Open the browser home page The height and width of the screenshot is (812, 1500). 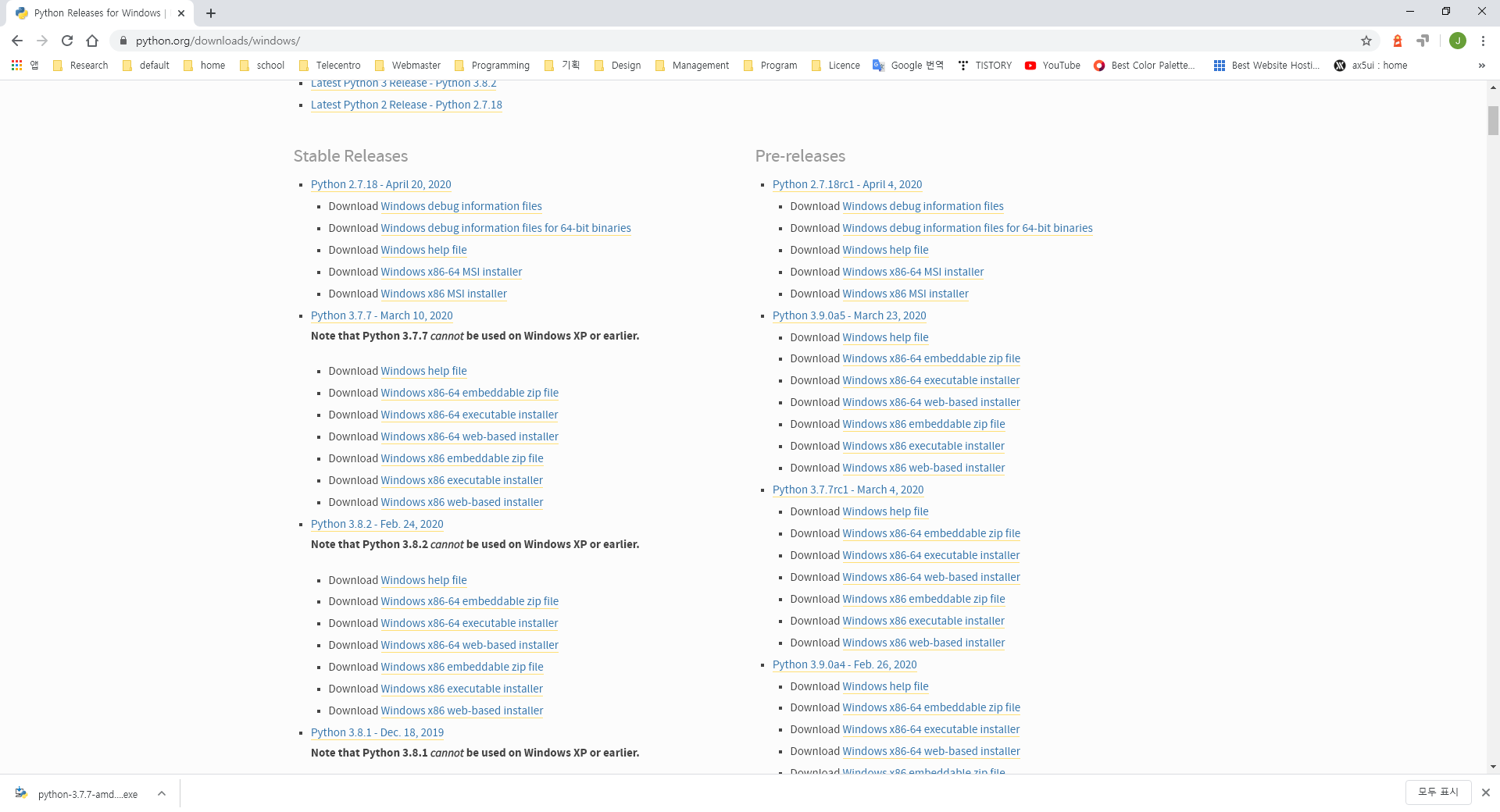pyautogui.click(x=92, y=41)
